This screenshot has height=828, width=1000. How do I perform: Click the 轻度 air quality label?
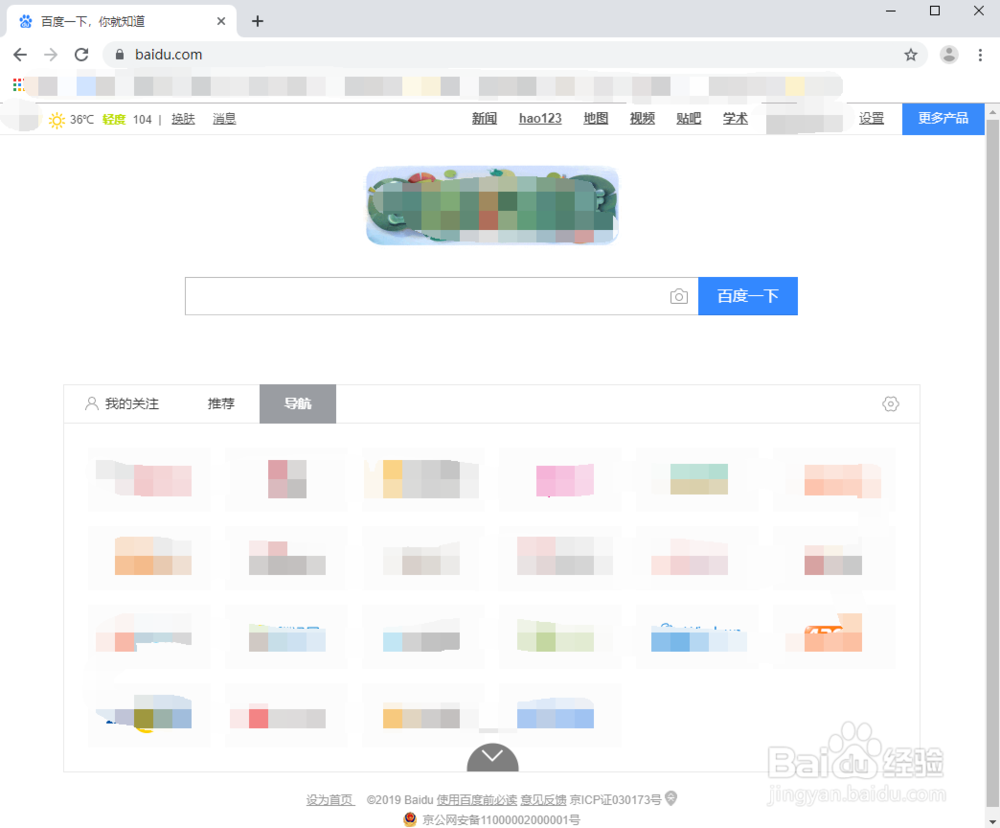(x=114, y=119)
